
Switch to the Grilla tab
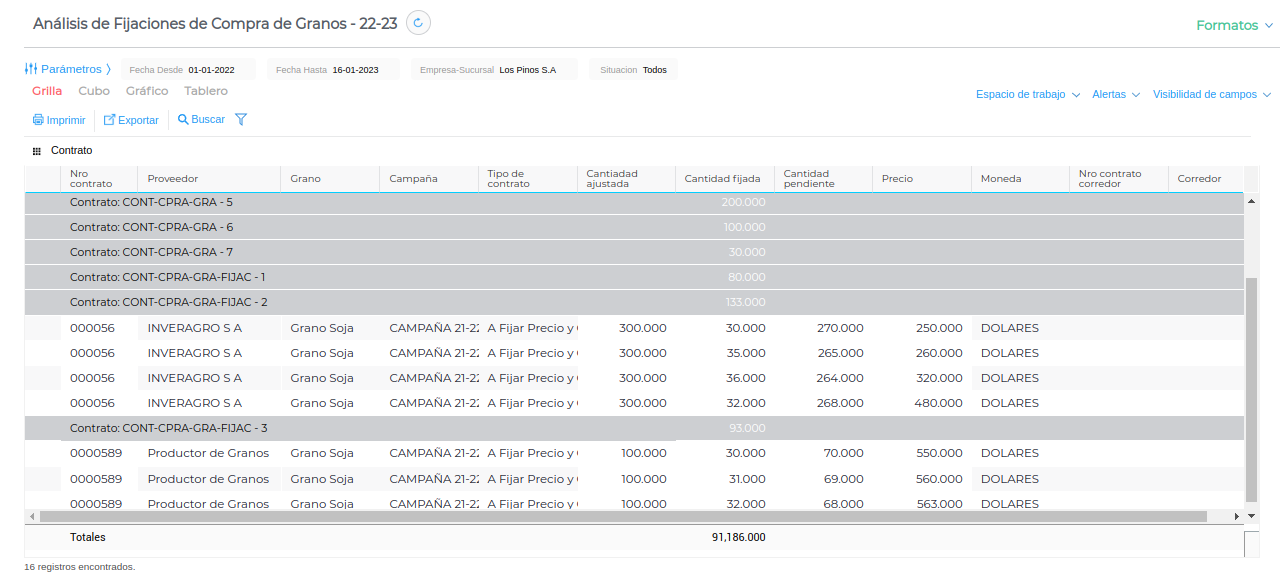47,91
